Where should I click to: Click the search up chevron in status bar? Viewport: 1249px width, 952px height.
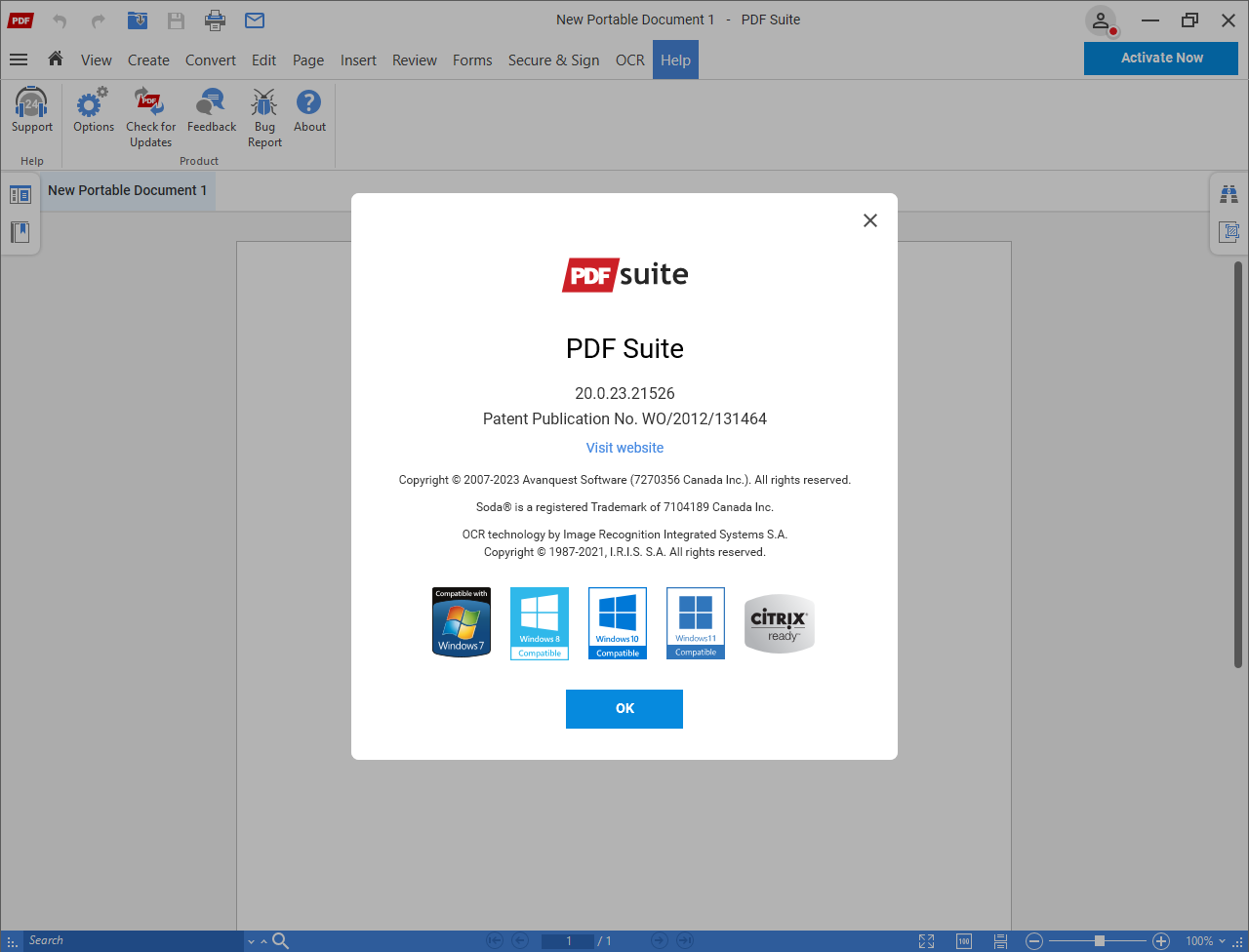[x=263, y=942]
